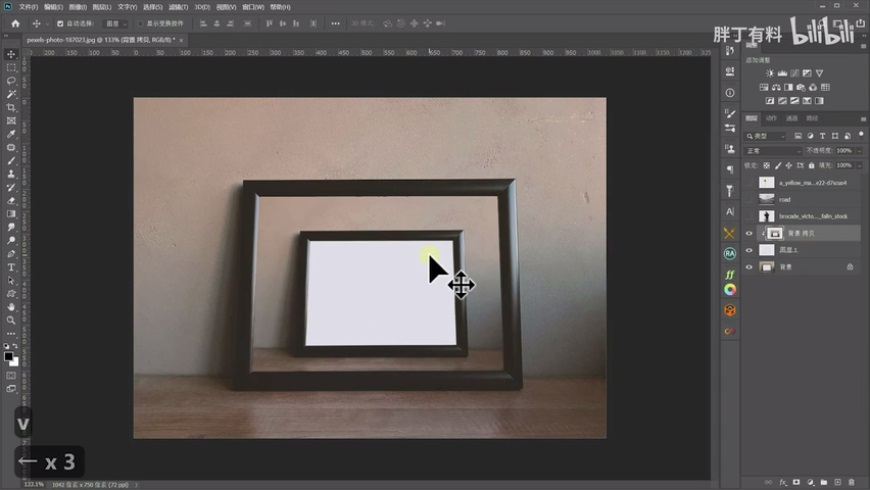Open the 滤镜(T) menu
This screenshot has height=490, width=870.
click(x=180, y=7)
